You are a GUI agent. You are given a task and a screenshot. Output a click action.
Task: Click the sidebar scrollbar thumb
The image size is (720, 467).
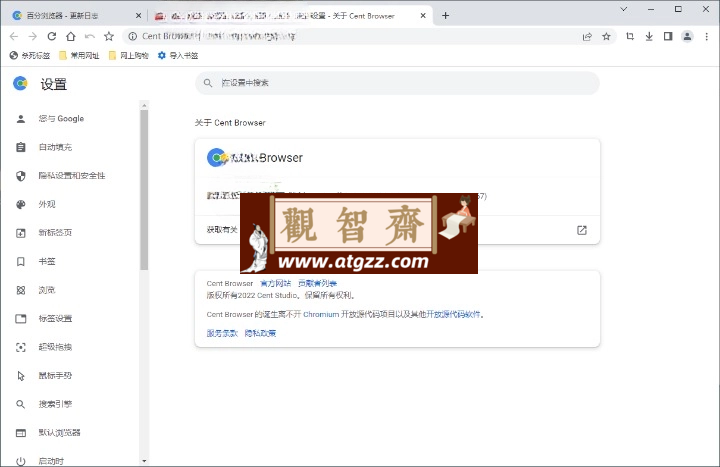click(144, 189)
